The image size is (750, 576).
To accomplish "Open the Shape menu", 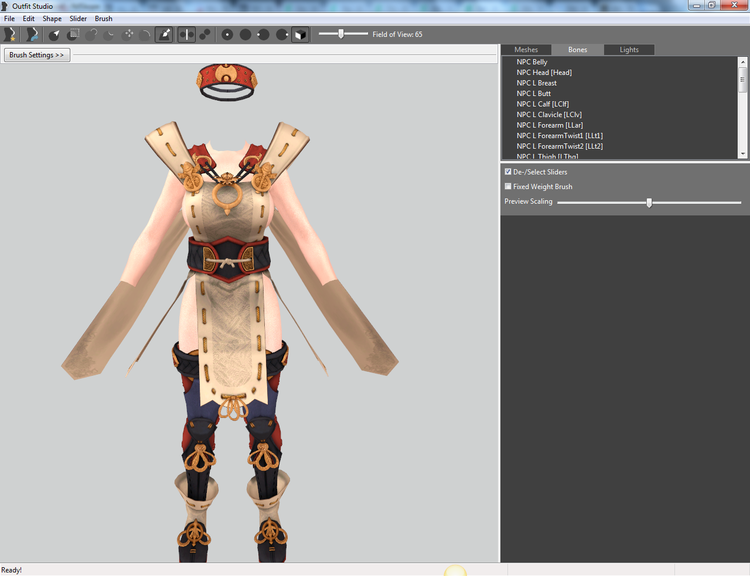I will (x=52, y=19).
